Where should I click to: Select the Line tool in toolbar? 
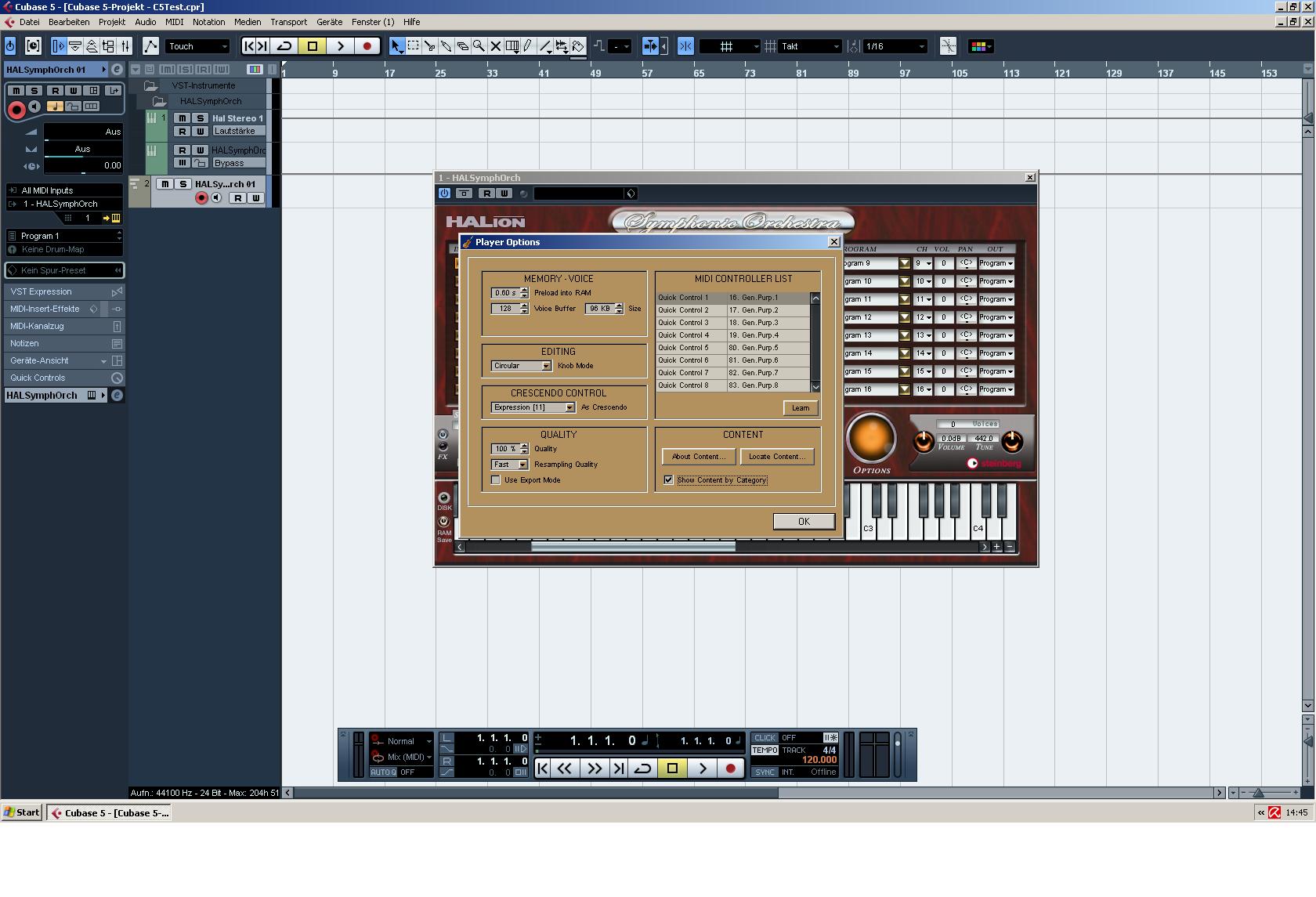(545, 46)
